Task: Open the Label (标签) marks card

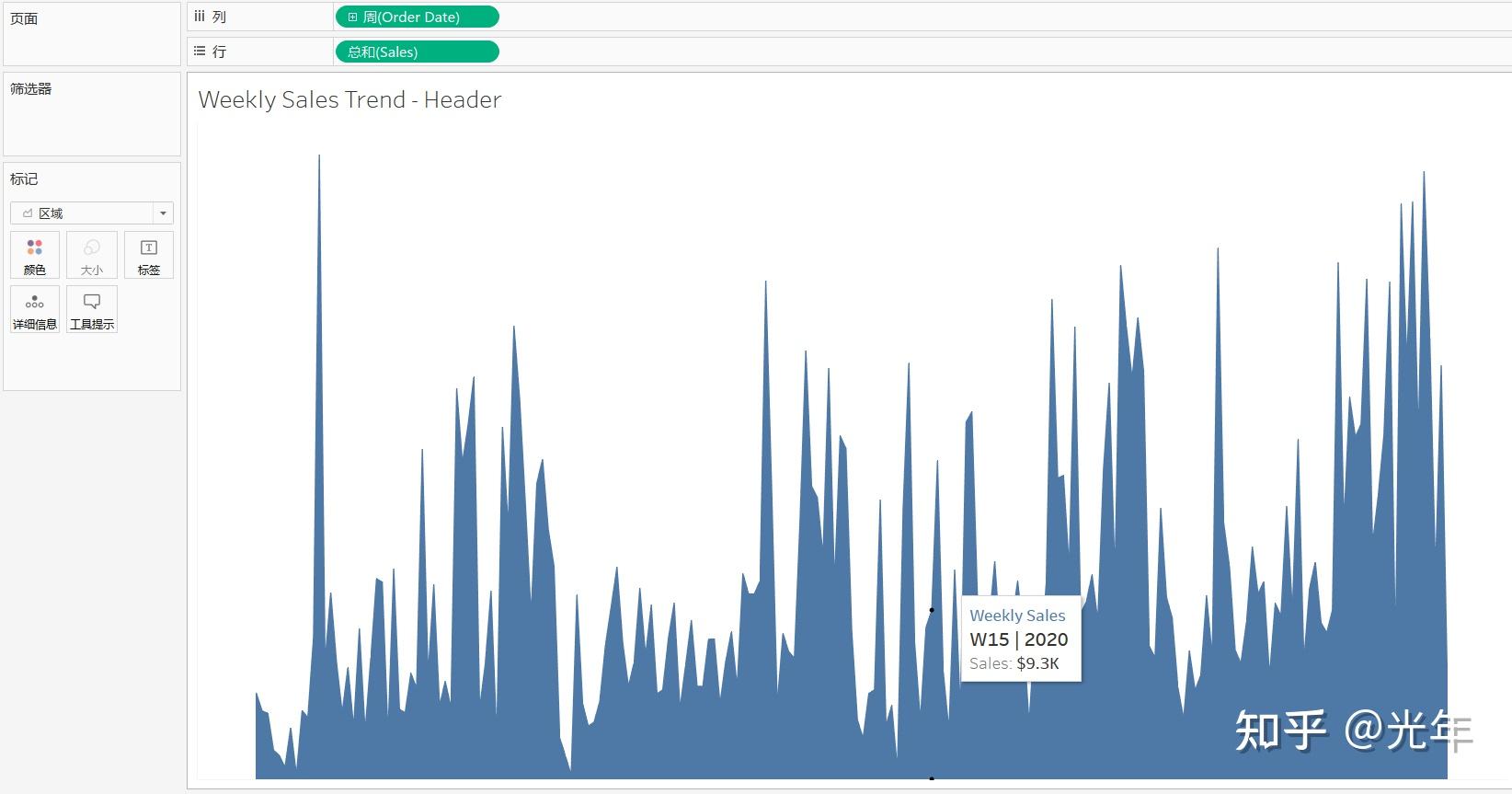Action: (149, 255)
